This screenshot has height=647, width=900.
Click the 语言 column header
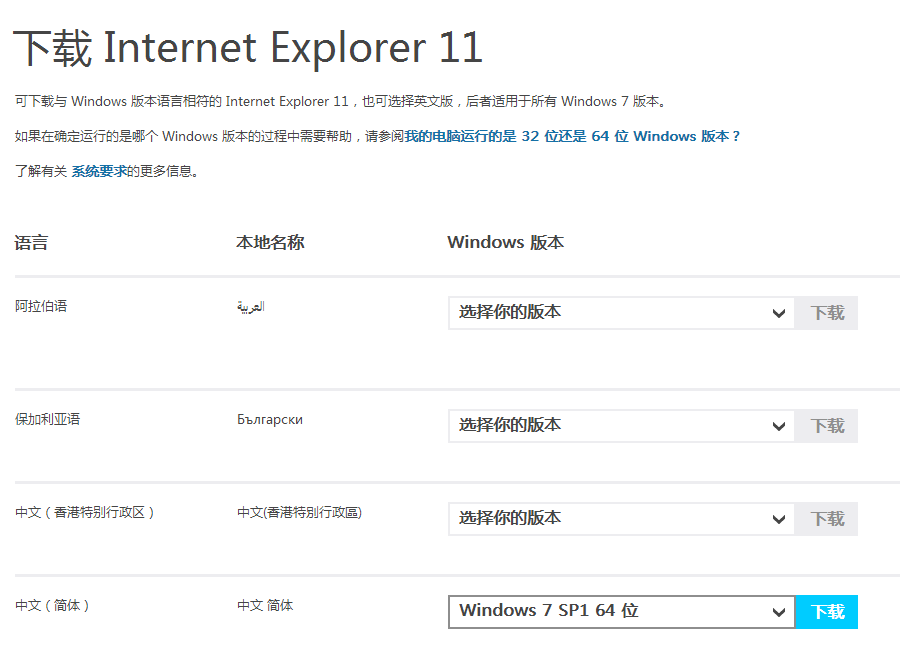click(31, 242)
